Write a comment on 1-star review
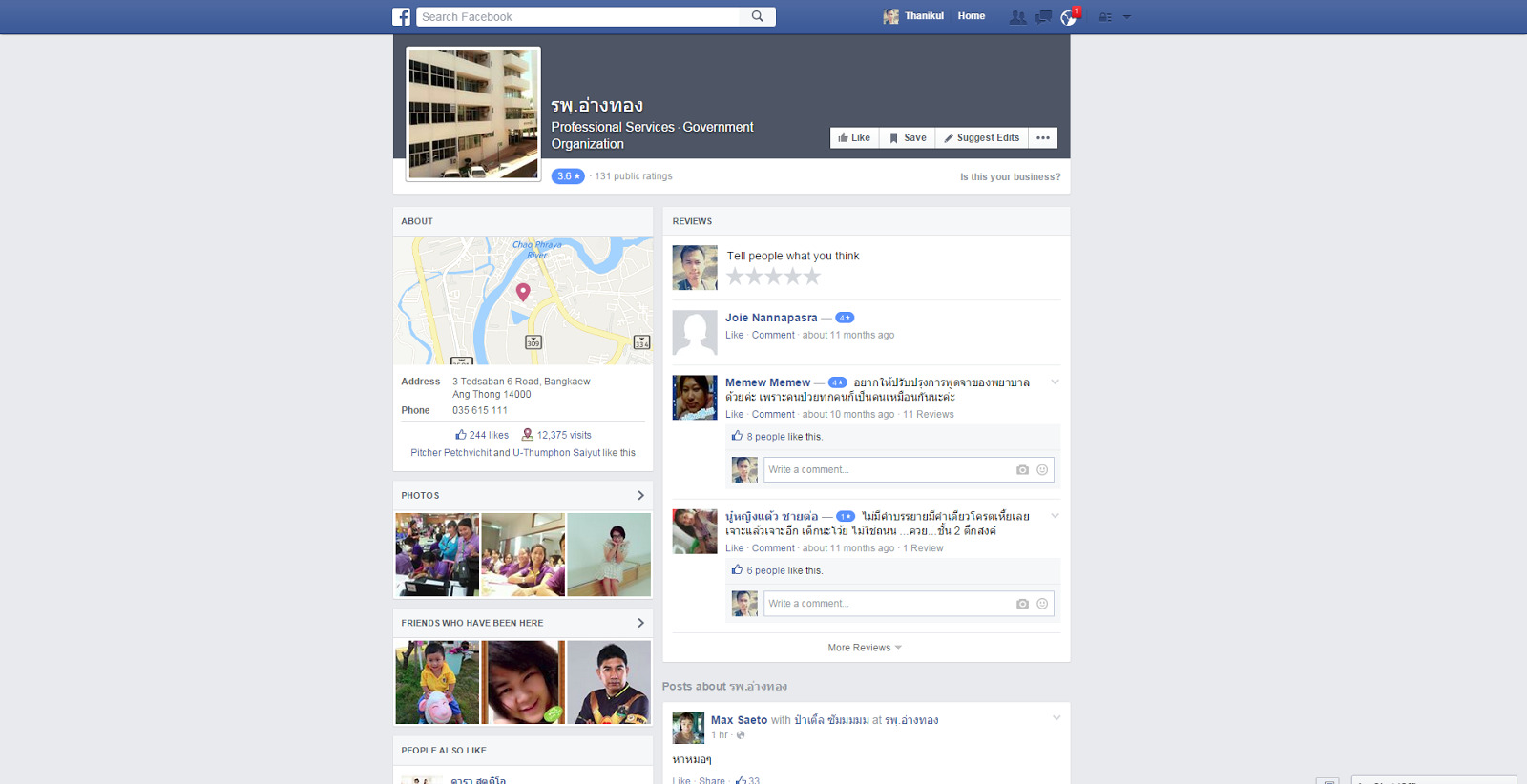The height and width of the screenshot is (784, 1527). [888, 604]
